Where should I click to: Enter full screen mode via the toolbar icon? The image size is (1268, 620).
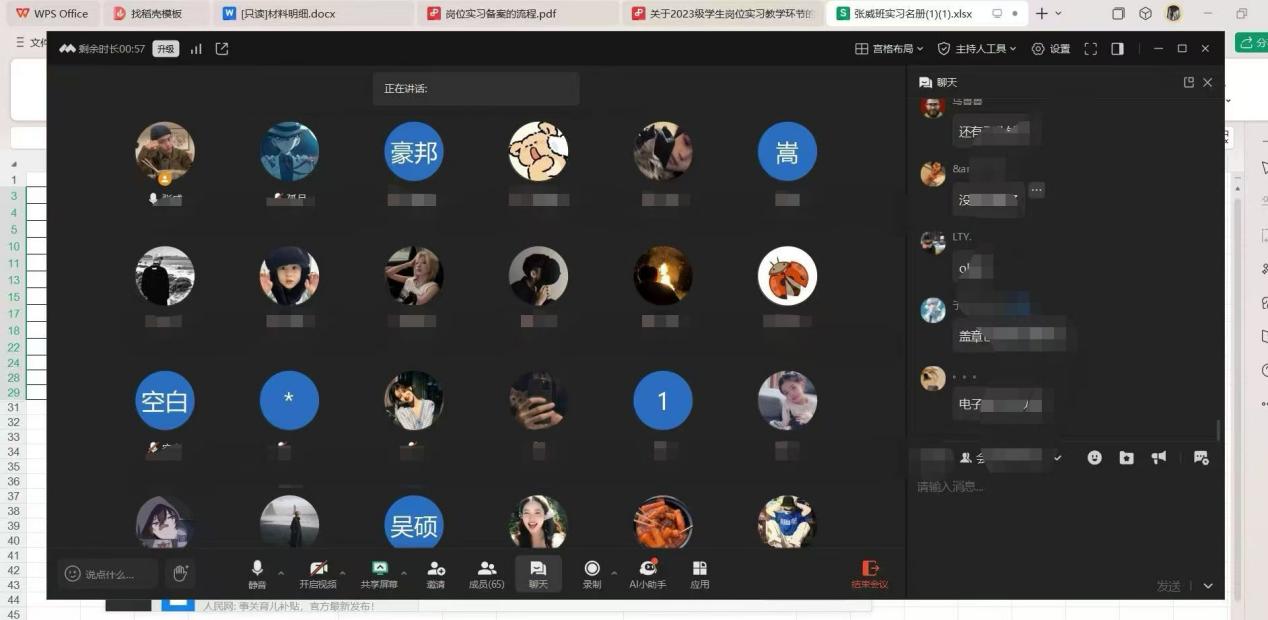point(1091,49)
